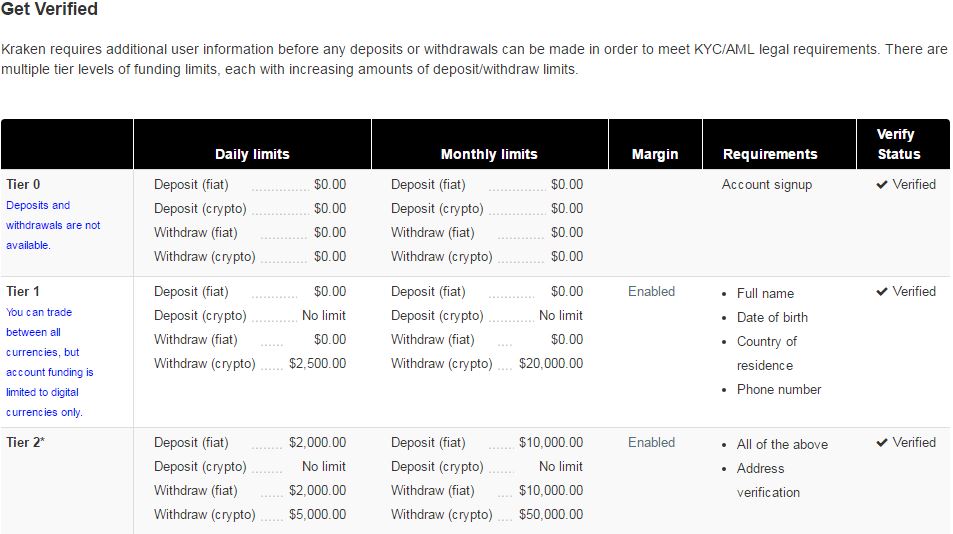This screenshot has width=953, height=534.
Task: Click the Address verification requirement
Action: tap(768, 481)
